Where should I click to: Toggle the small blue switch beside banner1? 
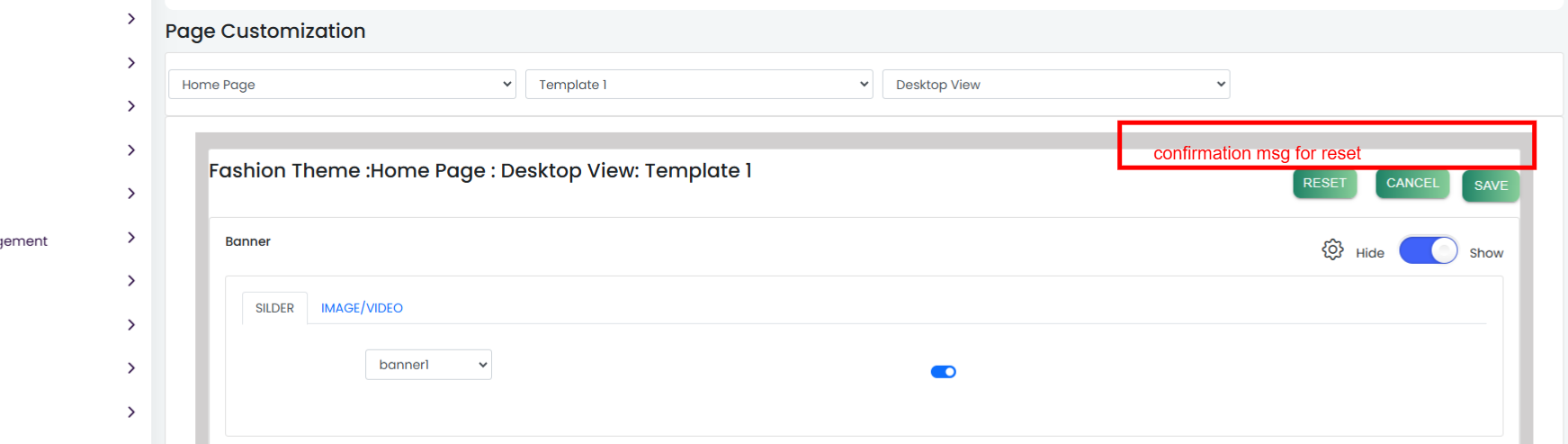(943, 372)
